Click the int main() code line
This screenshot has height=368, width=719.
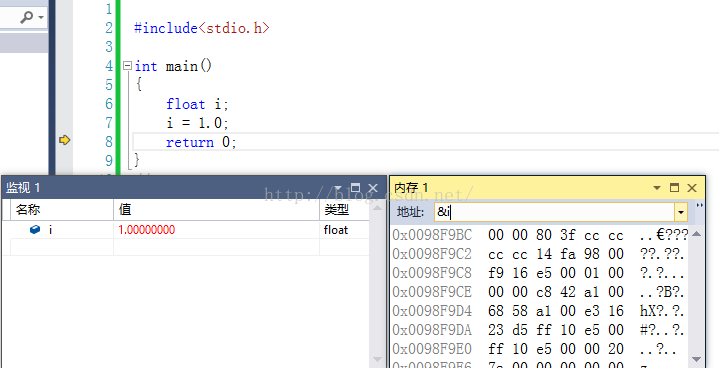point(173,66)
